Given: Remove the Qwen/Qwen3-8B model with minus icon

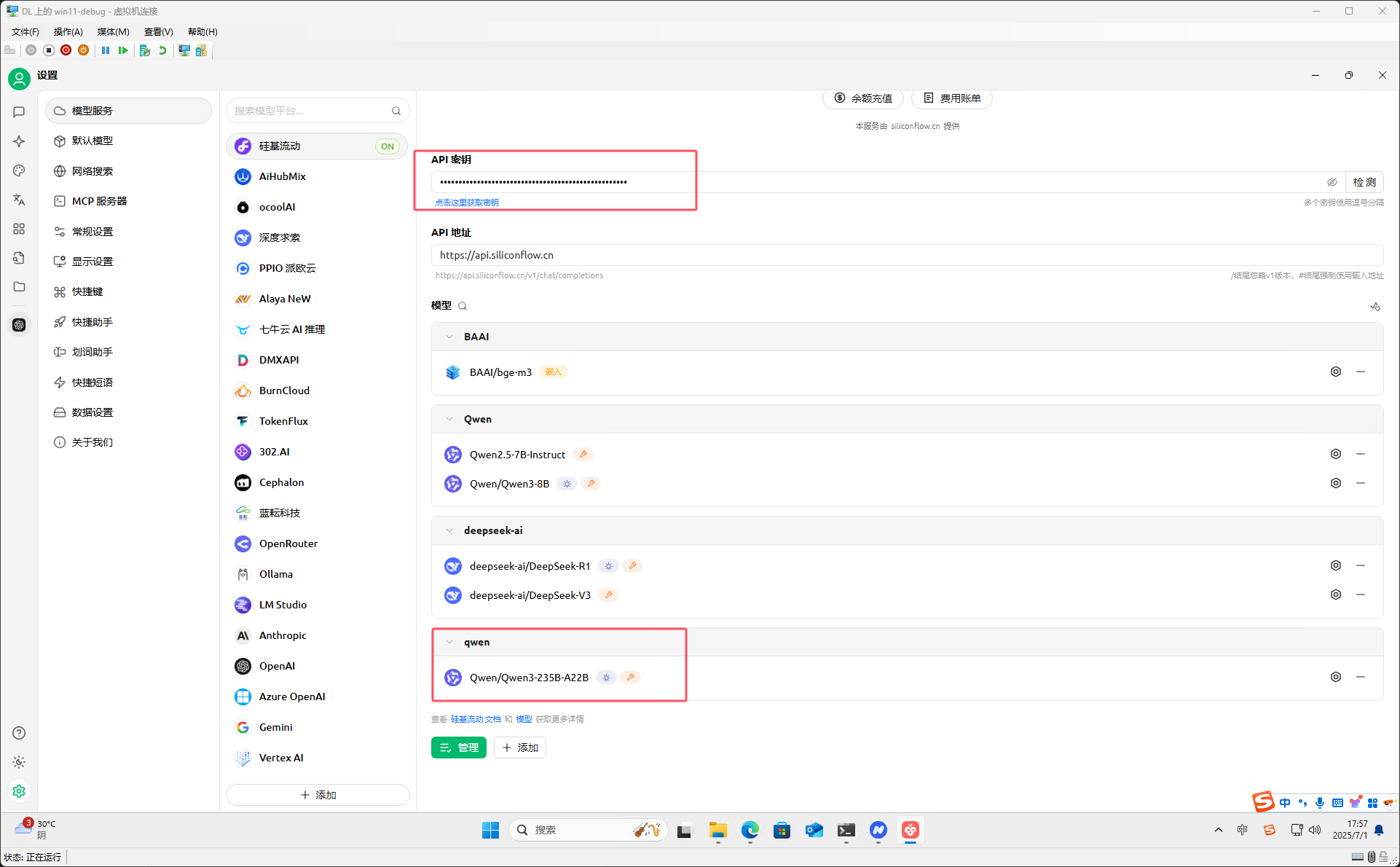Looking at the screenshot, I should [x=1360, y=483].
